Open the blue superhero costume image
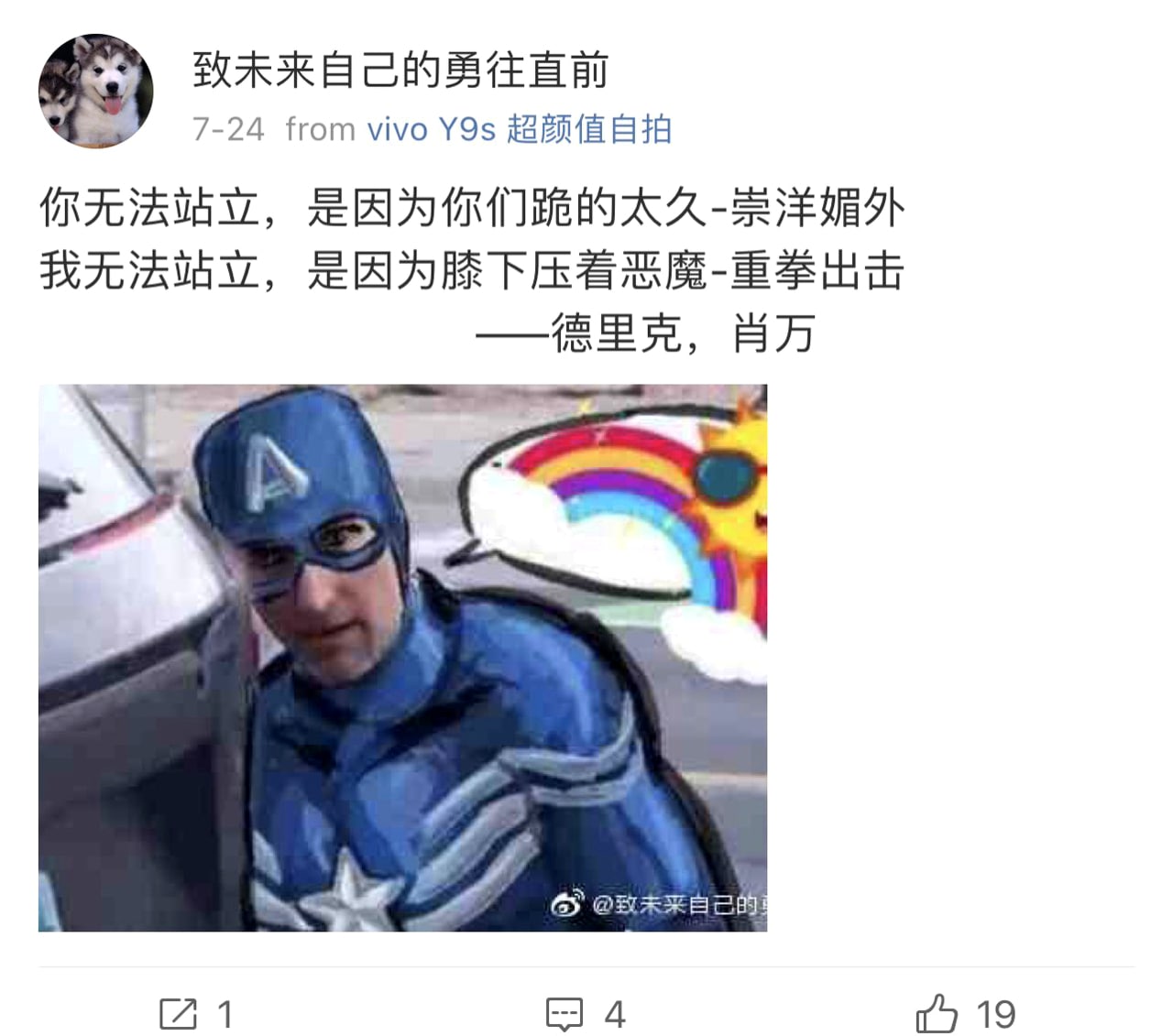The image size is (1173, 1036). pos(402,658)
